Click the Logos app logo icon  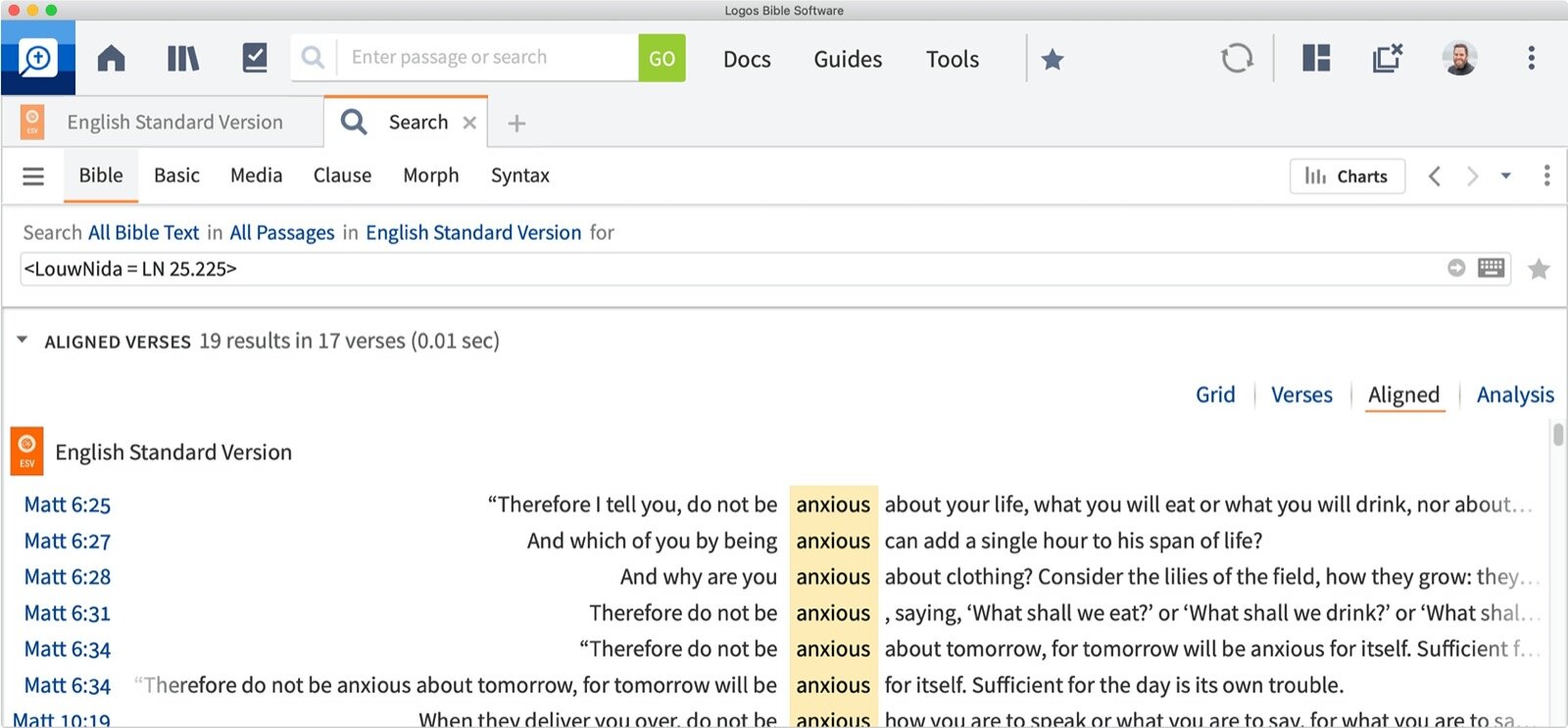(x=38, y=59)
